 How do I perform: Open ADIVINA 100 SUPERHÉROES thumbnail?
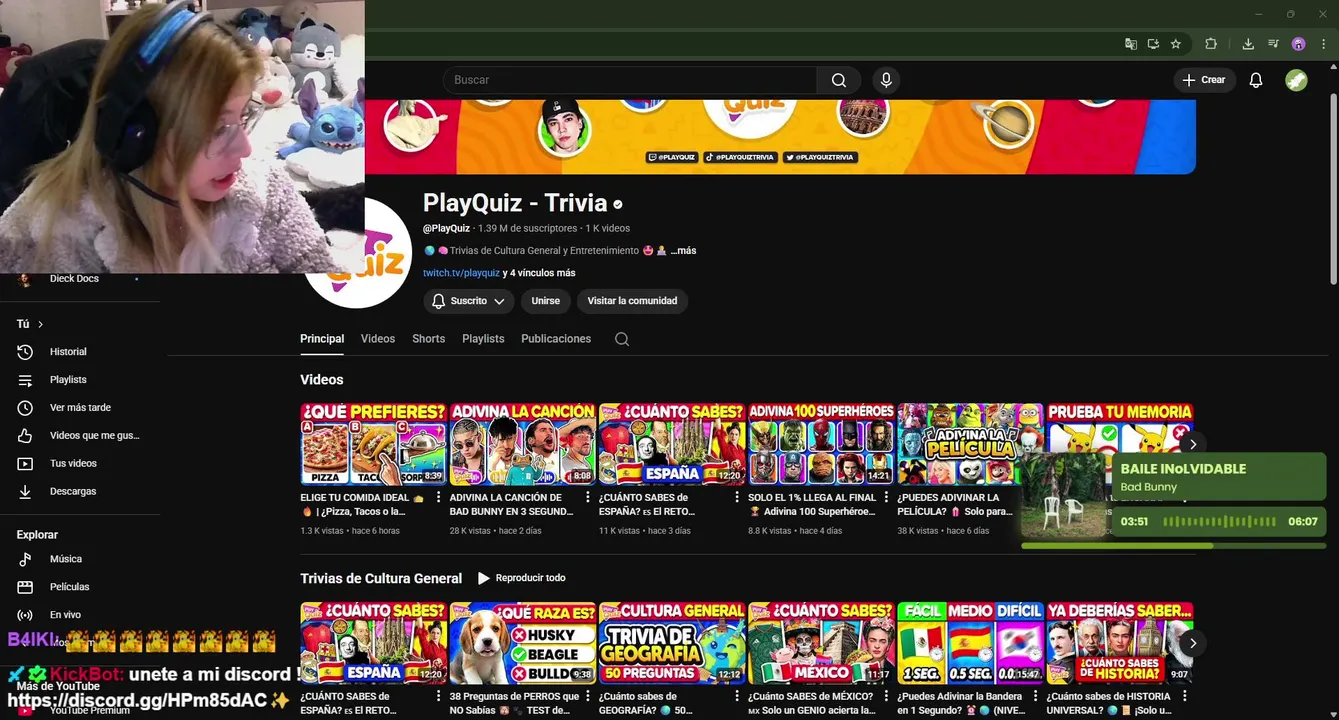point(821,444)
